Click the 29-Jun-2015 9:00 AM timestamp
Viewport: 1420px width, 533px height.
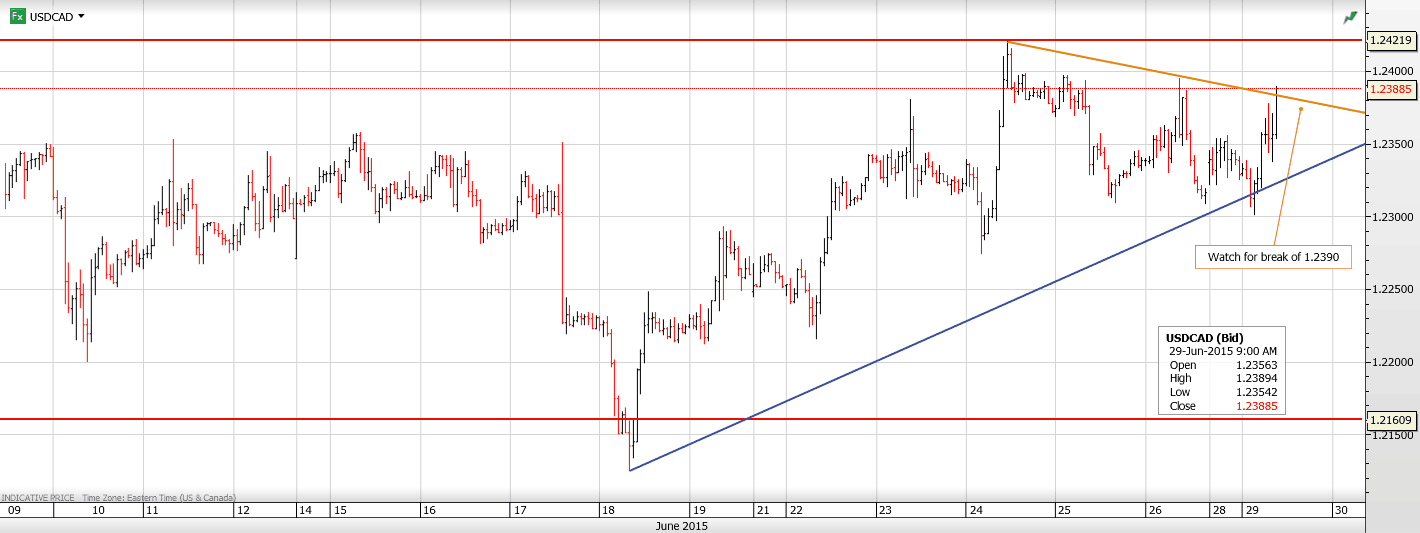1223,351
